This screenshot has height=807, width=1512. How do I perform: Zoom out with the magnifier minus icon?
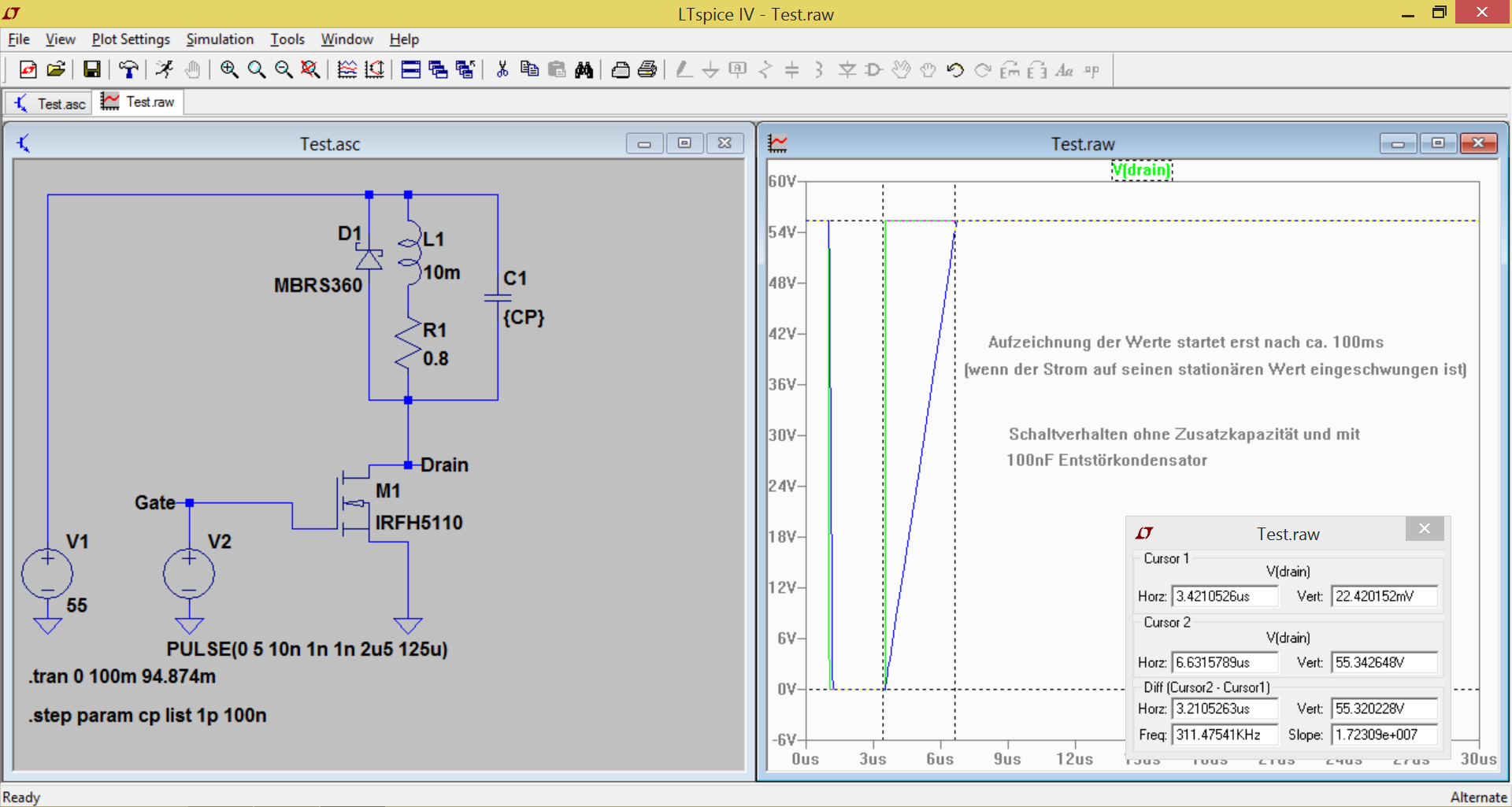[283, 70]
